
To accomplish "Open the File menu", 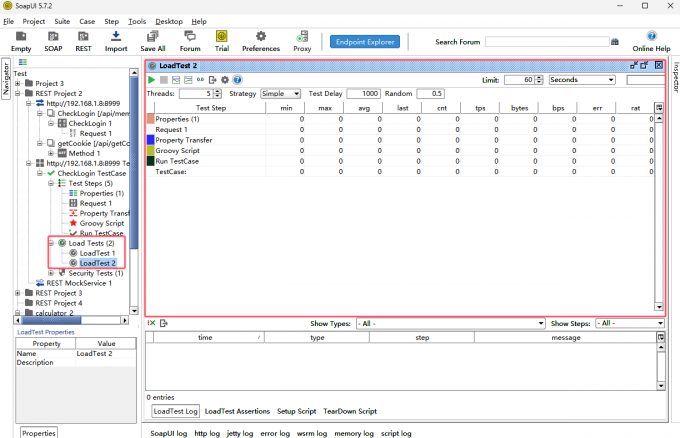I will coord(9,21).
